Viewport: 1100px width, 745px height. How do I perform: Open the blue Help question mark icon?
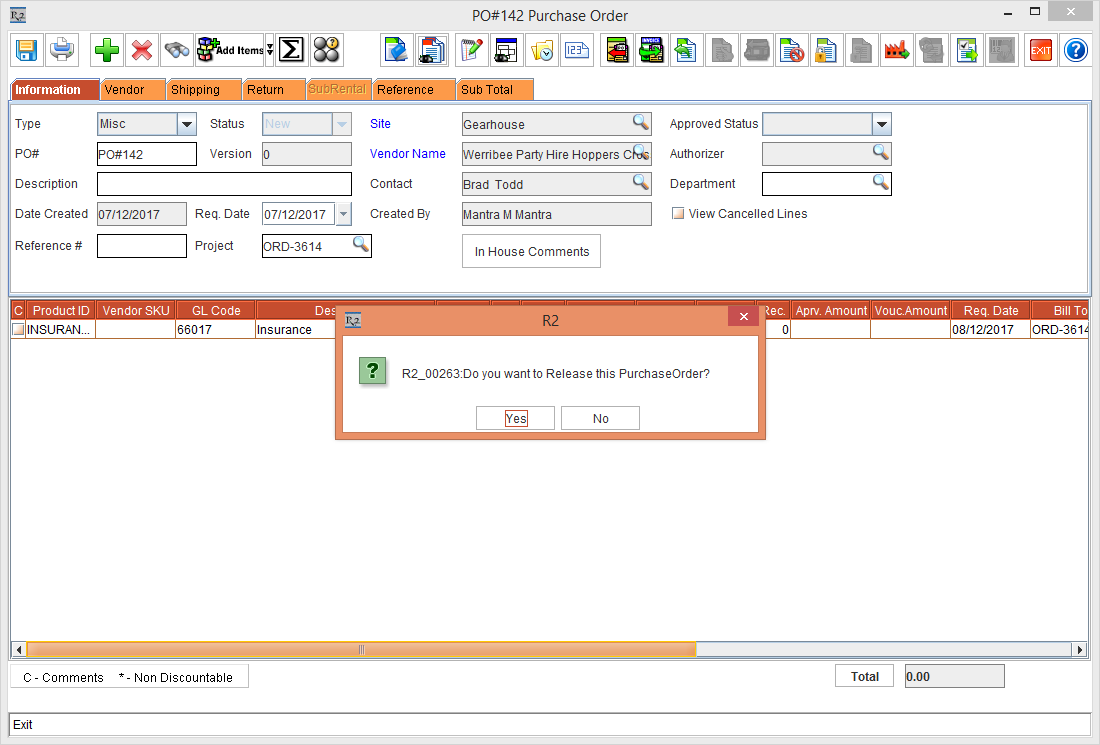1075,49
